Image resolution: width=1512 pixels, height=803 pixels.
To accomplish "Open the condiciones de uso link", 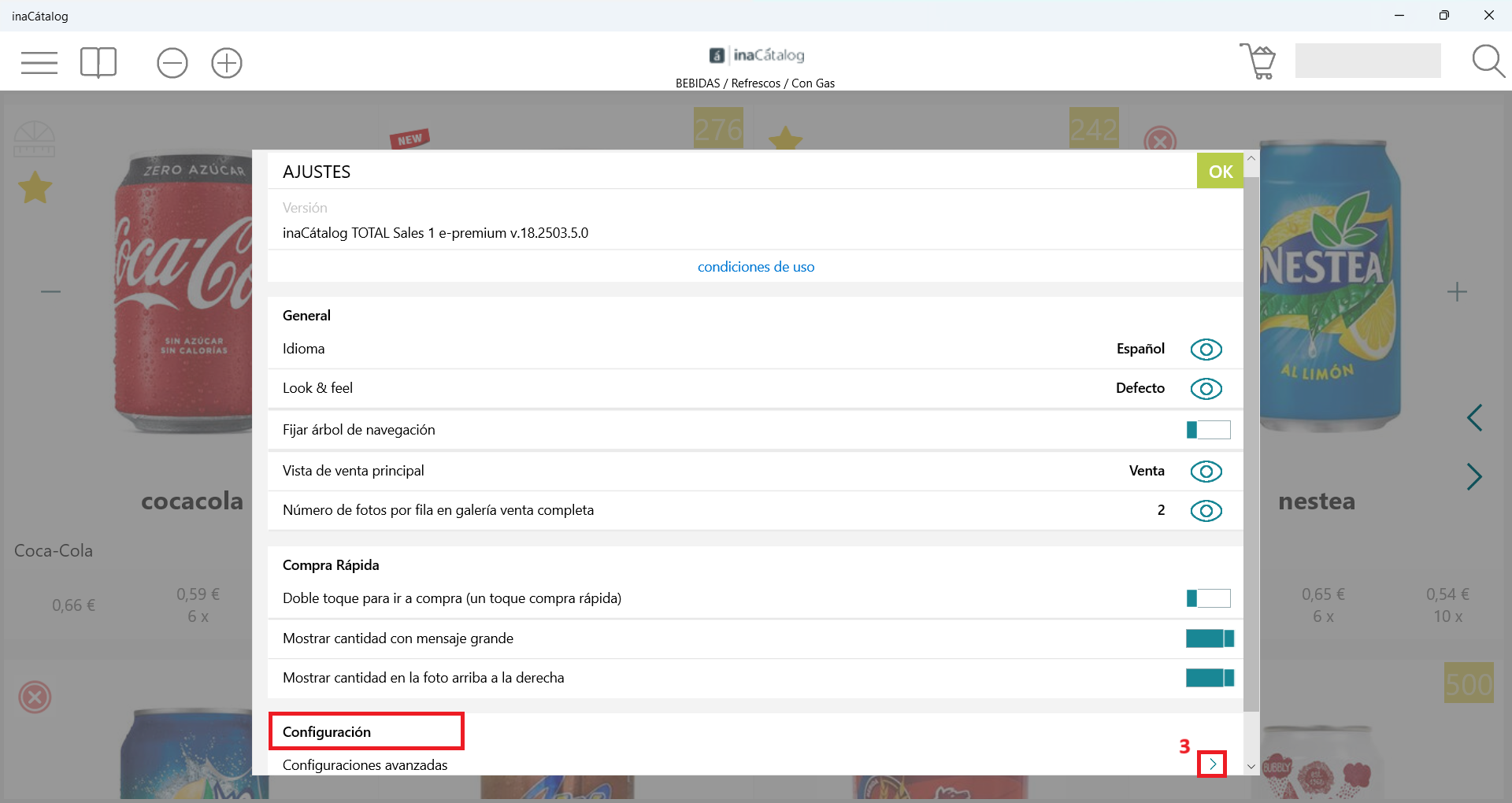I will pos(756,267).
